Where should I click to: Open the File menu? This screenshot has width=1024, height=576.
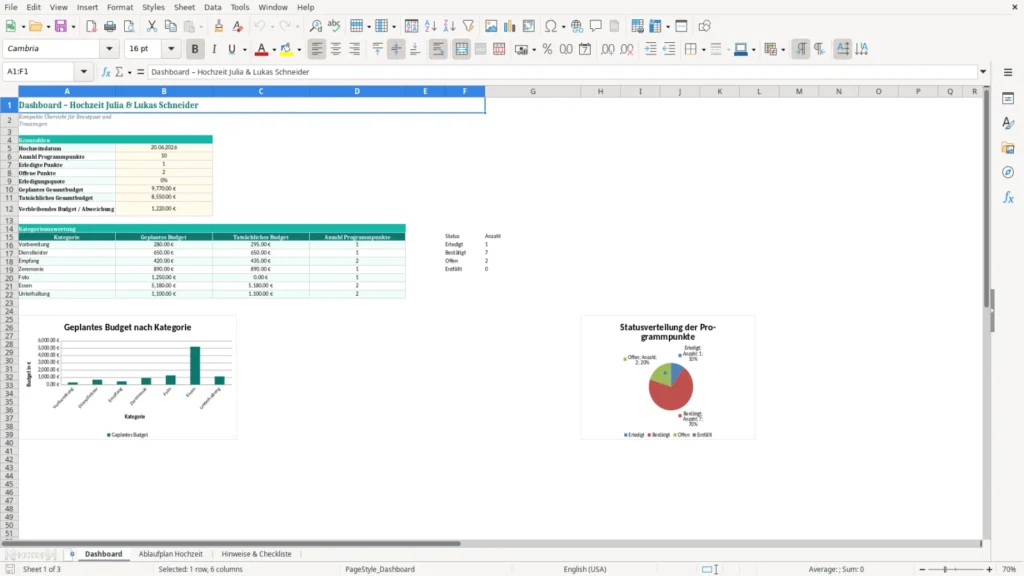(x=10, y=7)
